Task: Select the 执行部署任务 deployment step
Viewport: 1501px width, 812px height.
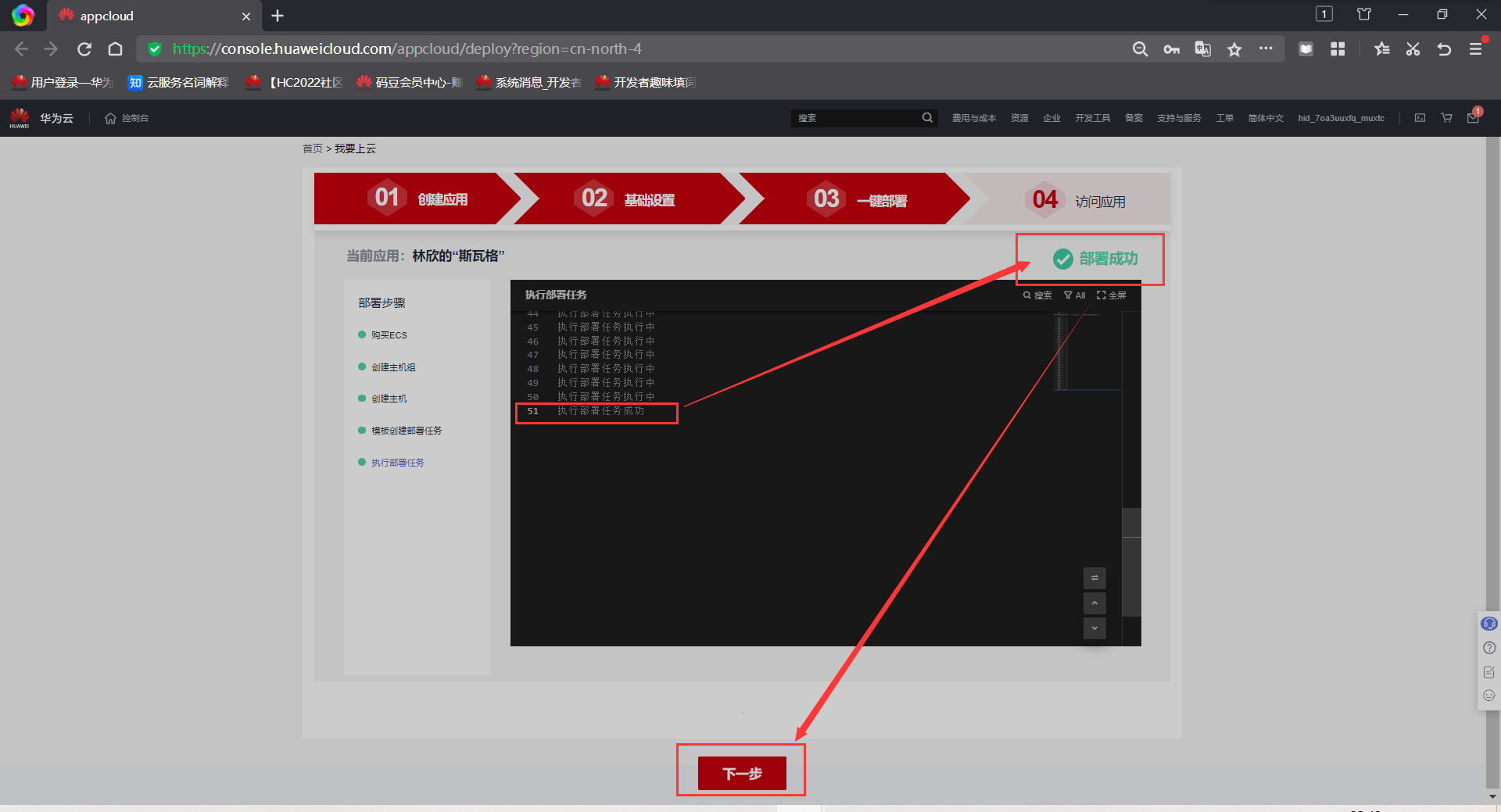Action: [391, 463]
